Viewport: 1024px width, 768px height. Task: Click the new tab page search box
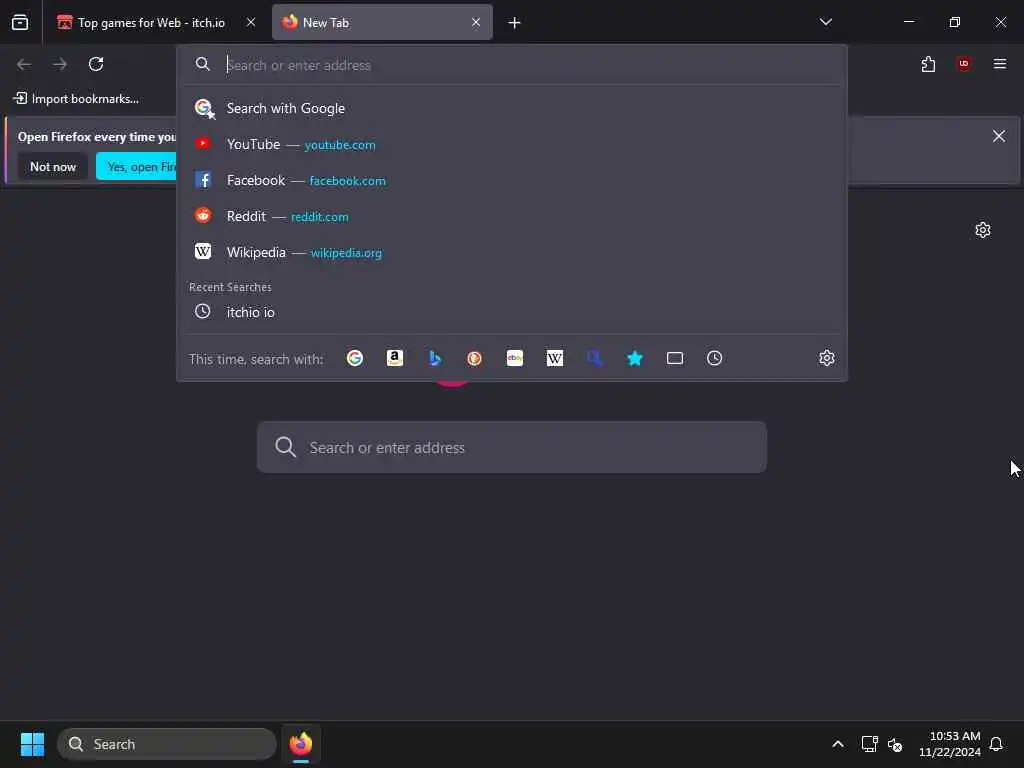click(x=511, y=447)
